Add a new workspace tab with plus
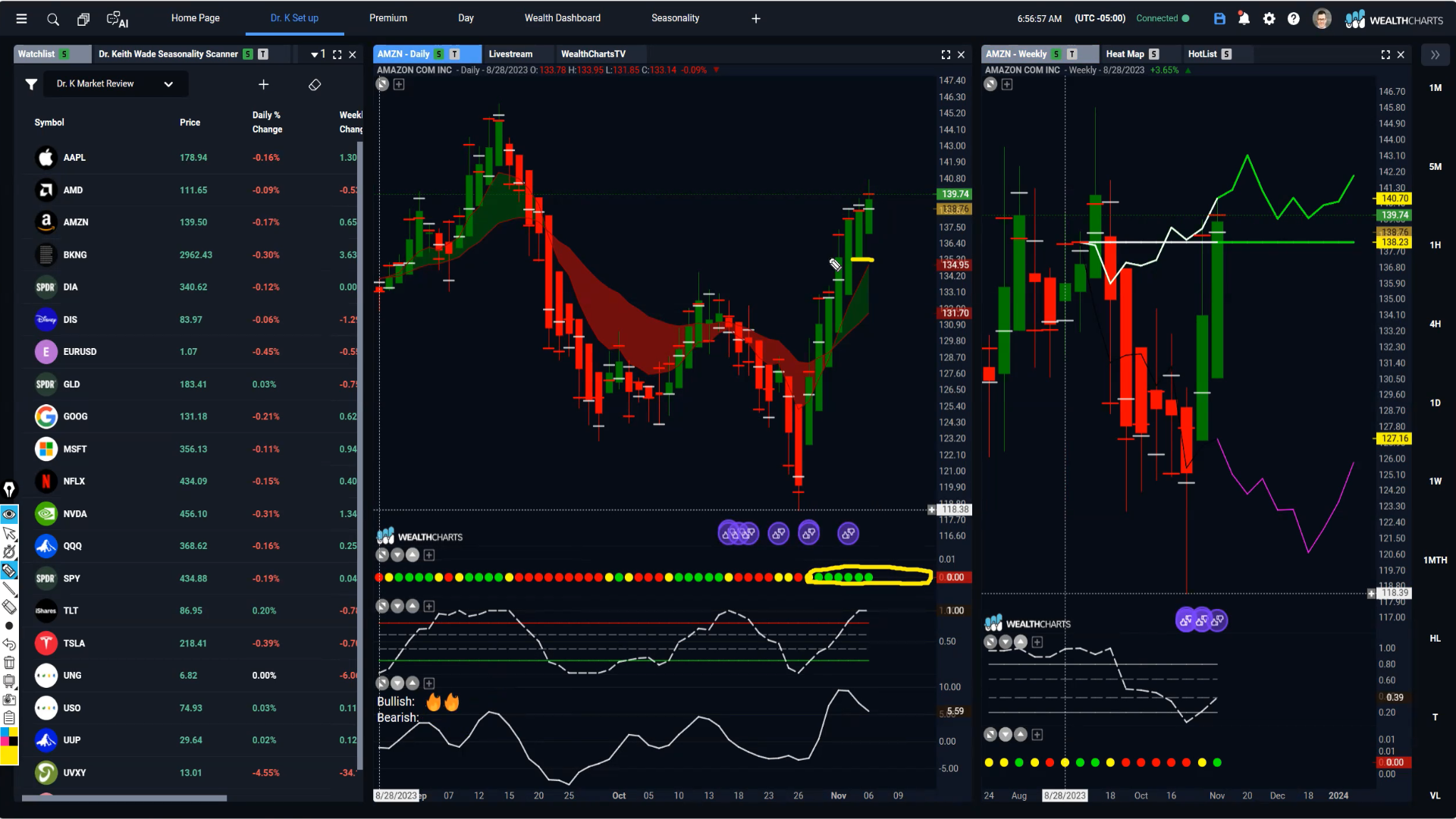 756,19
